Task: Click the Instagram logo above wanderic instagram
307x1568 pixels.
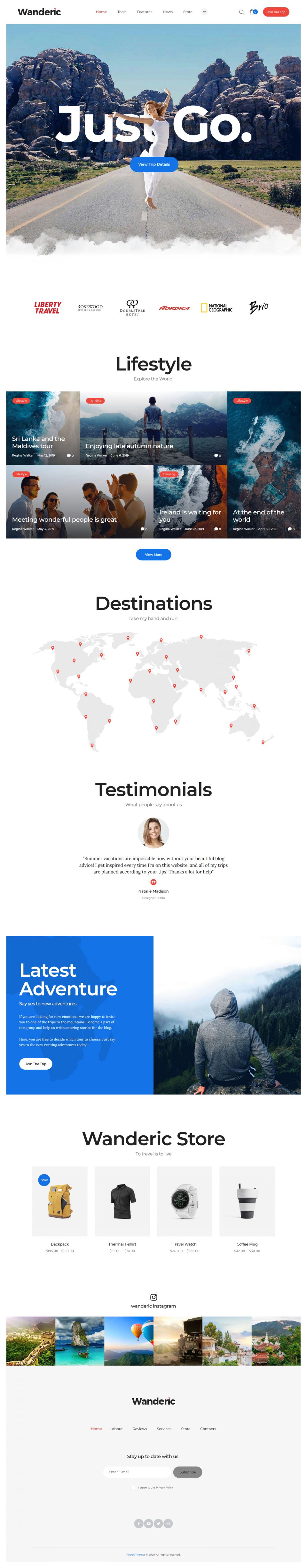Action: [x=153, y=1297]
